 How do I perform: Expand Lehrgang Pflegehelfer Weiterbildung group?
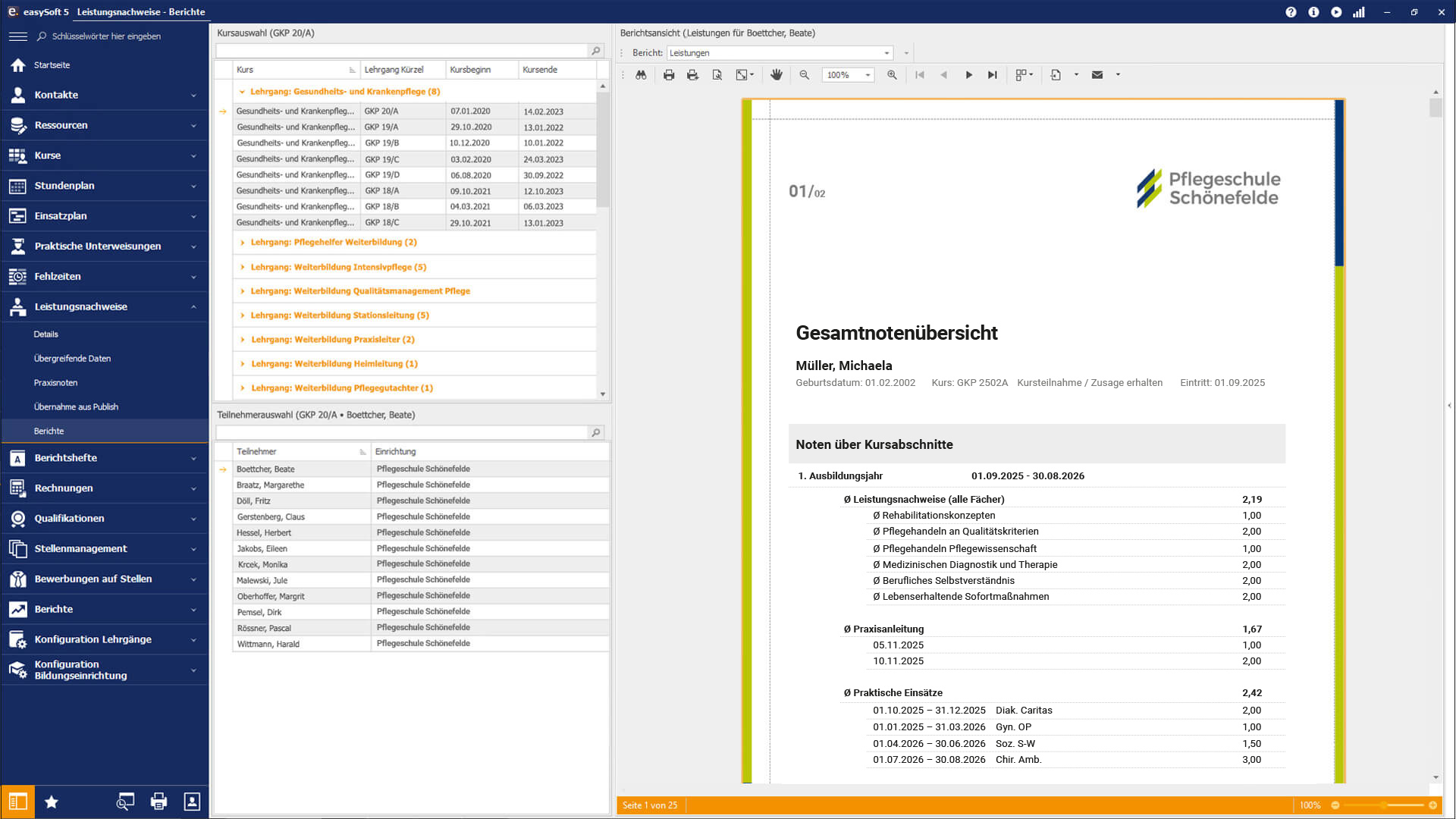(242, 243)
